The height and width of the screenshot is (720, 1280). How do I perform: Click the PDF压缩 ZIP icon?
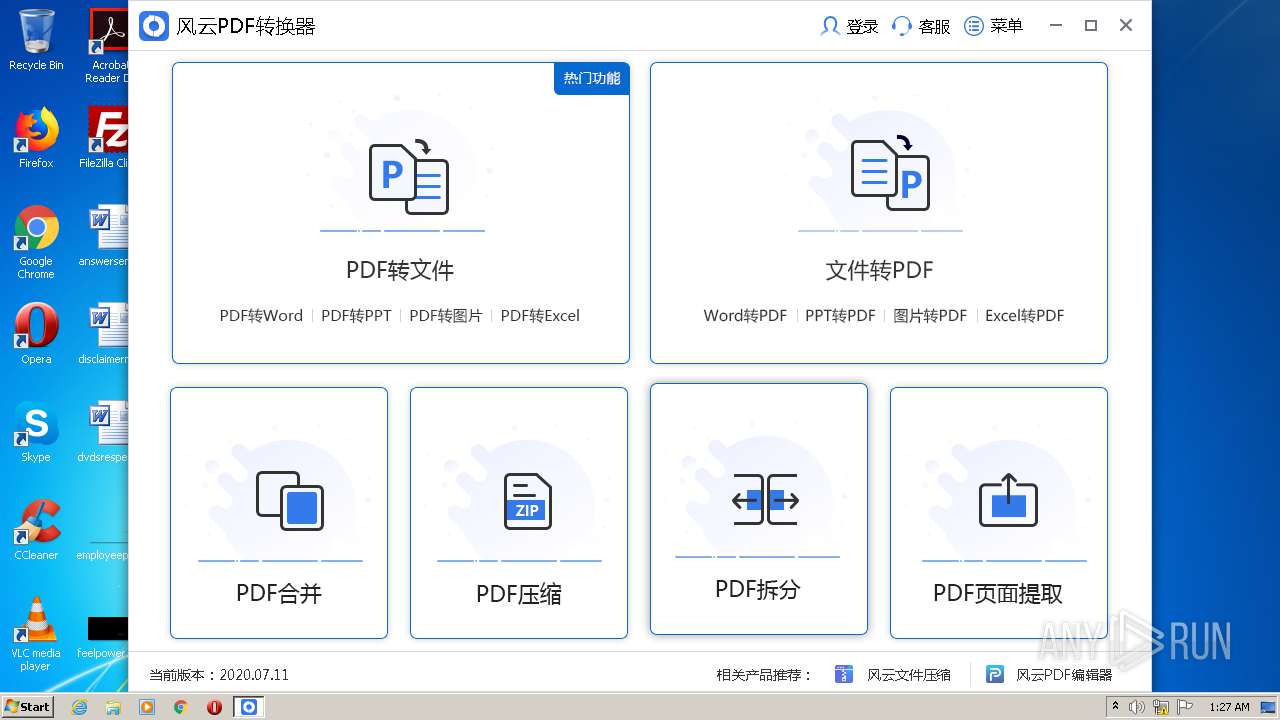point(528,501)
